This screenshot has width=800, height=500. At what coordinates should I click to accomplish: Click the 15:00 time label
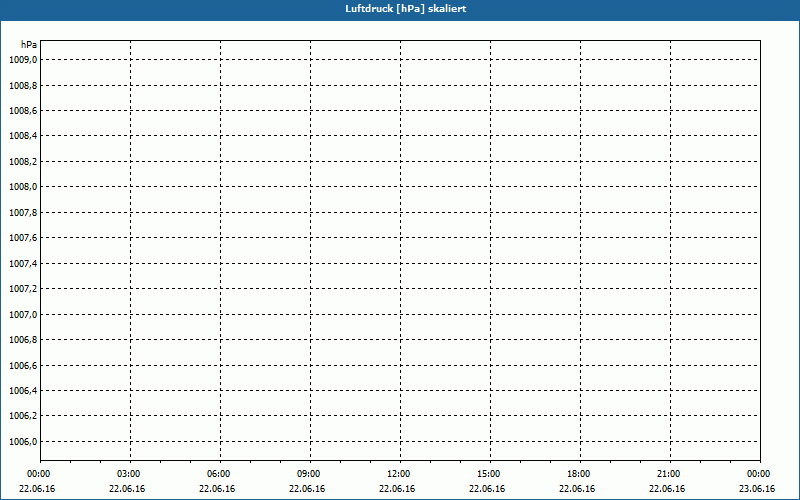pos(488,474)
